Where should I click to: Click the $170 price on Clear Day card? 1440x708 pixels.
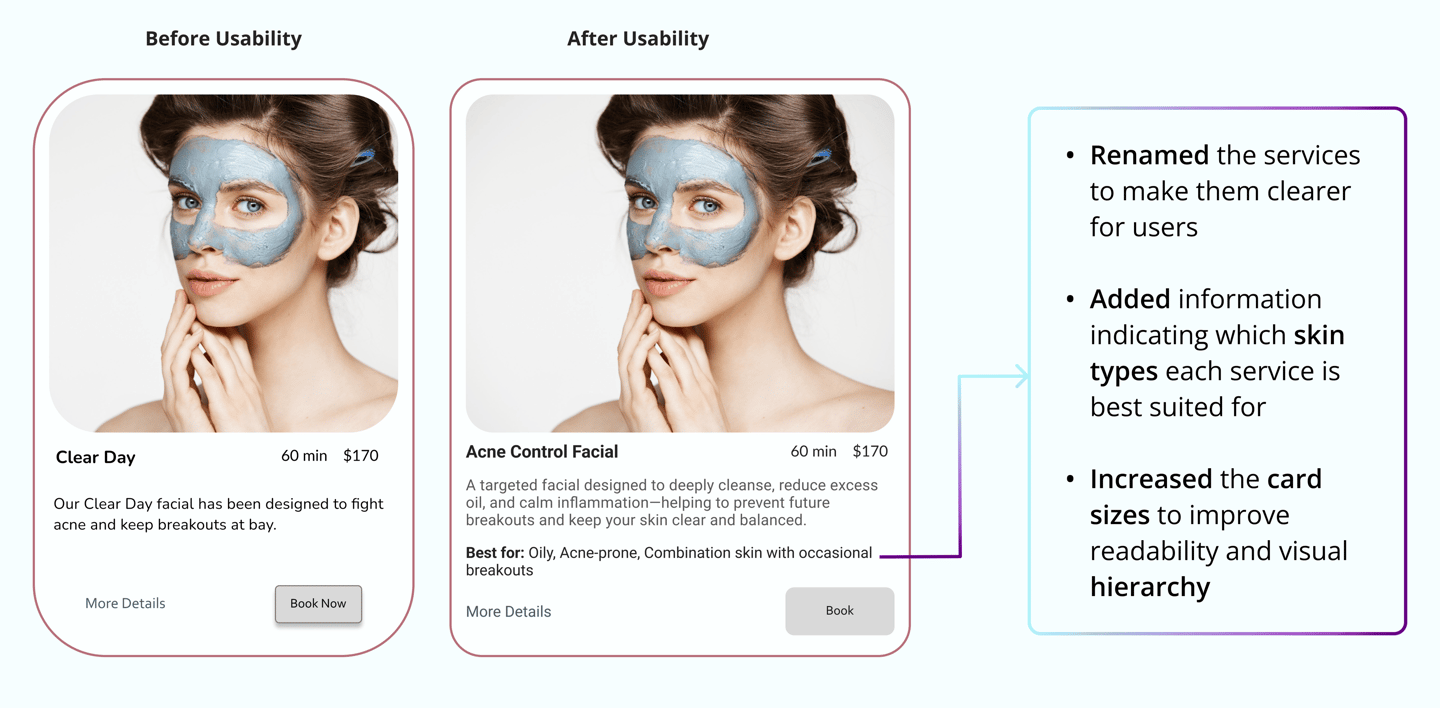[x=361, y=456]
